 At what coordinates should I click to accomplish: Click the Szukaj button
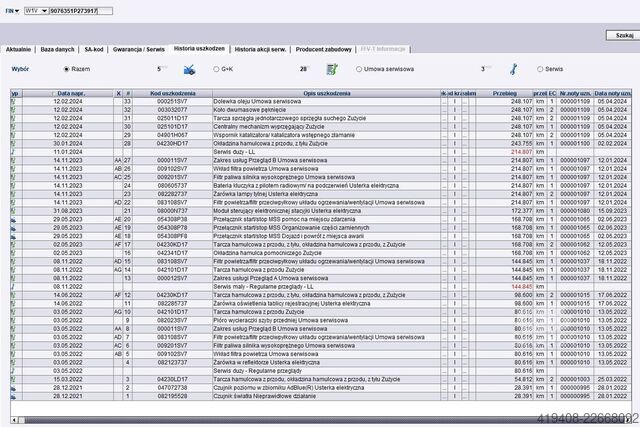point(623,36)
